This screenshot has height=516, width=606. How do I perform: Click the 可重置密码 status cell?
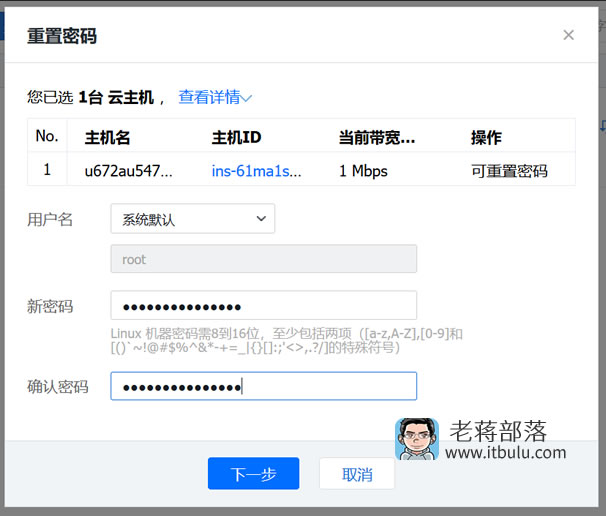[x=509, y=171]
